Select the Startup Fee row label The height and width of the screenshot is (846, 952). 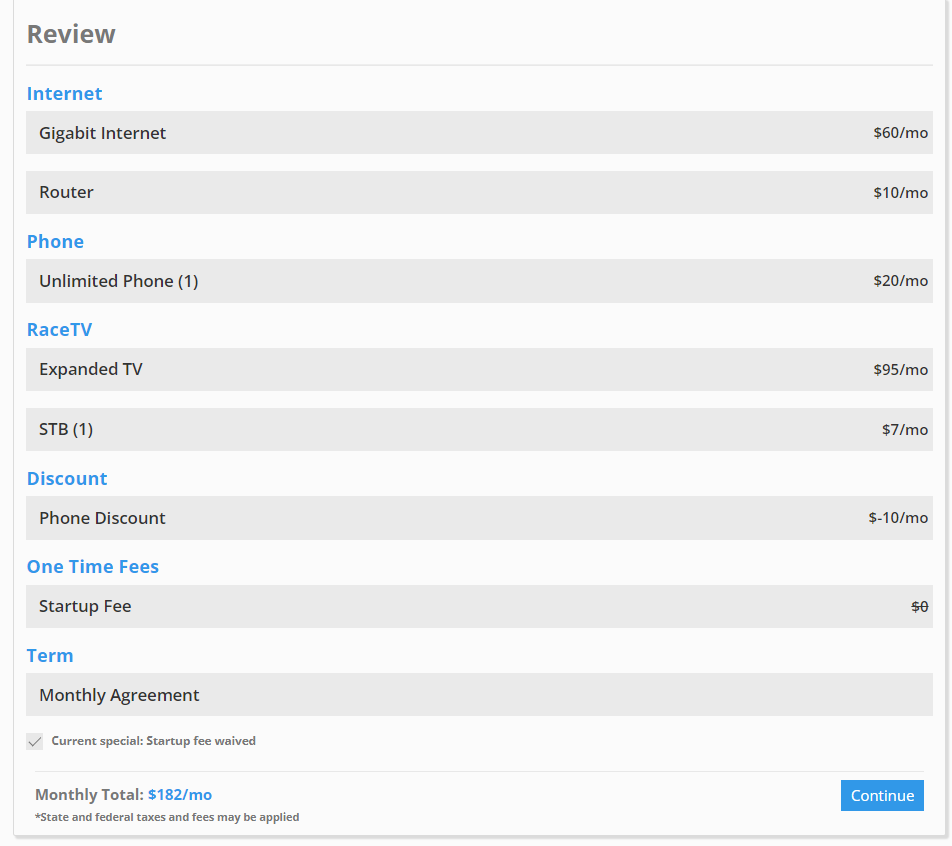coord(85,606)
